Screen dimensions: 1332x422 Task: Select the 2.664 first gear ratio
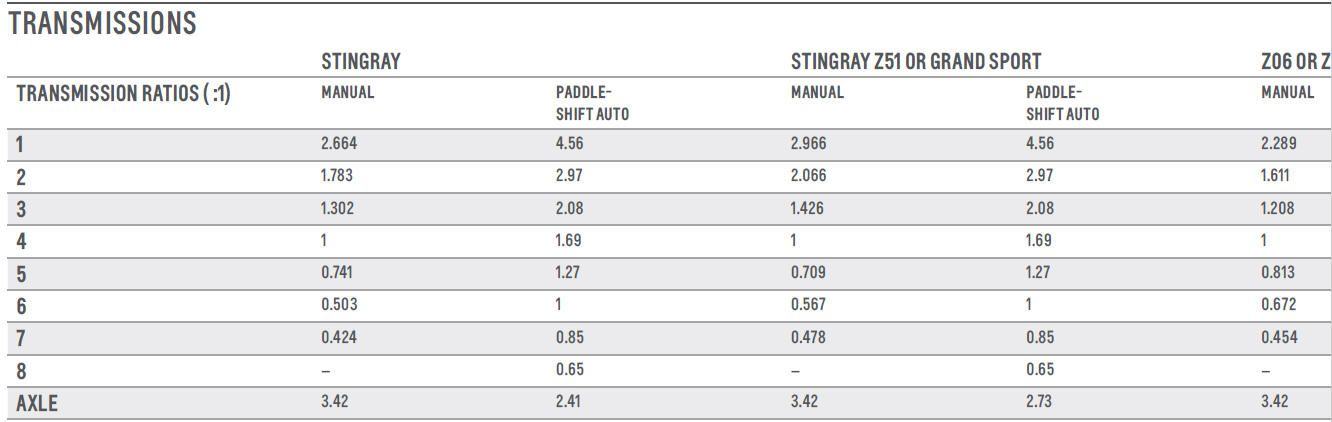tap(339, 143)
